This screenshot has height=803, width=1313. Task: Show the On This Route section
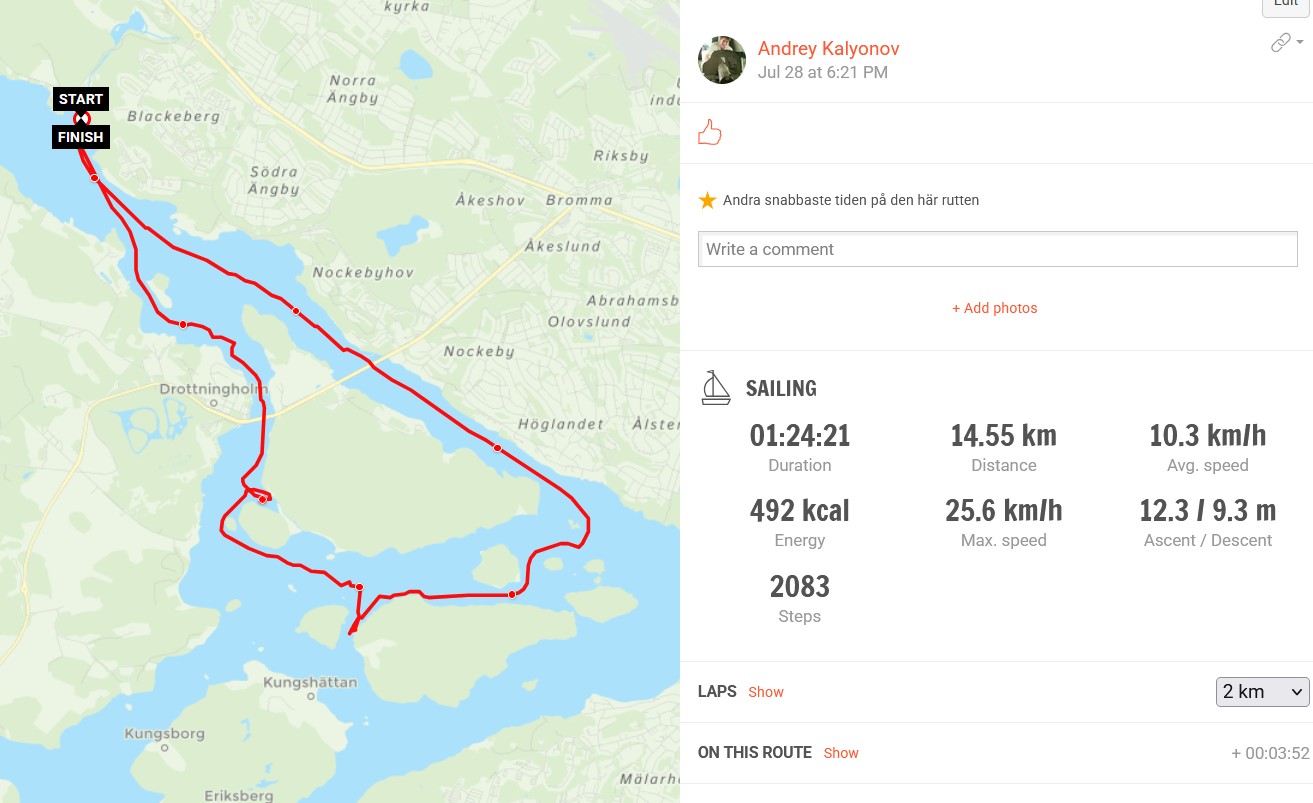pos(840,753)
